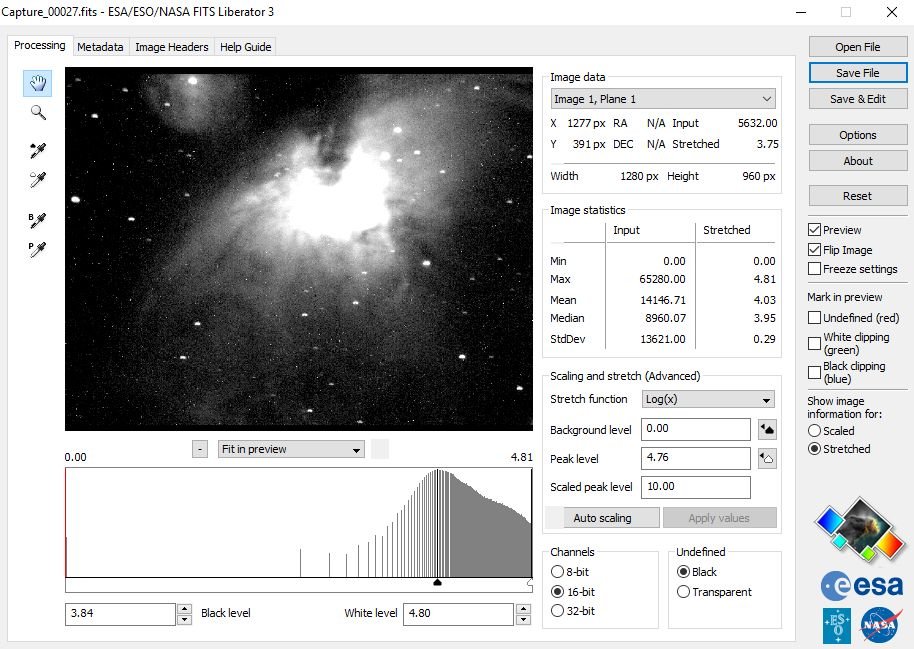The image size is (914, 649).
Task: Choose the peak level picker (P eyedropper)
Action: coord(37,249)
